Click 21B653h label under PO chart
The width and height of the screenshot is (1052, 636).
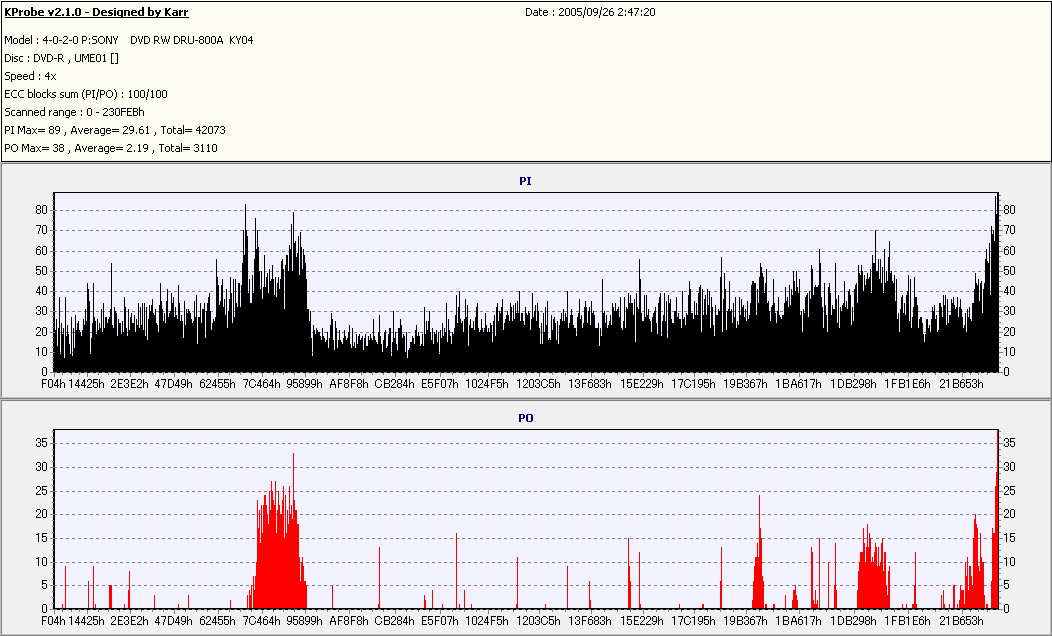point(961,621)
